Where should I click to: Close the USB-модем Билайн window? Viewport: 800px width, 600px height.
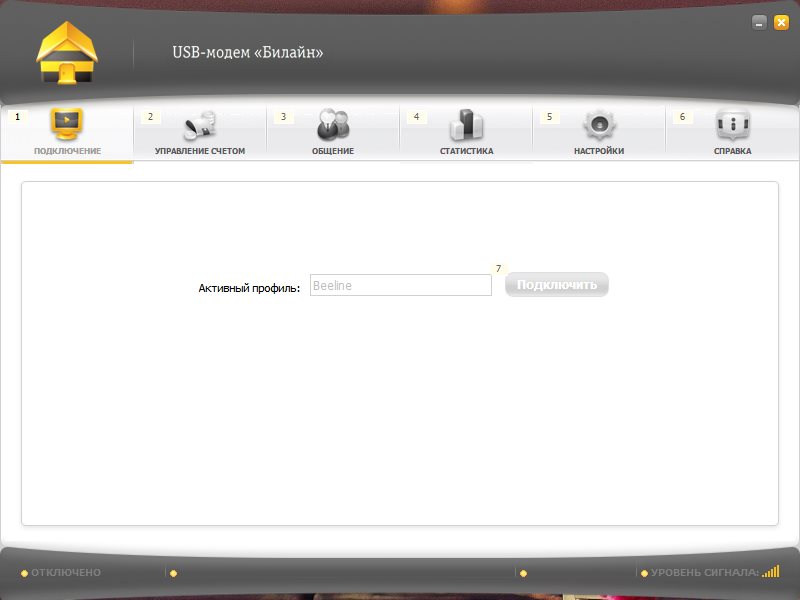pyautogui.click(x=781, y=22)
